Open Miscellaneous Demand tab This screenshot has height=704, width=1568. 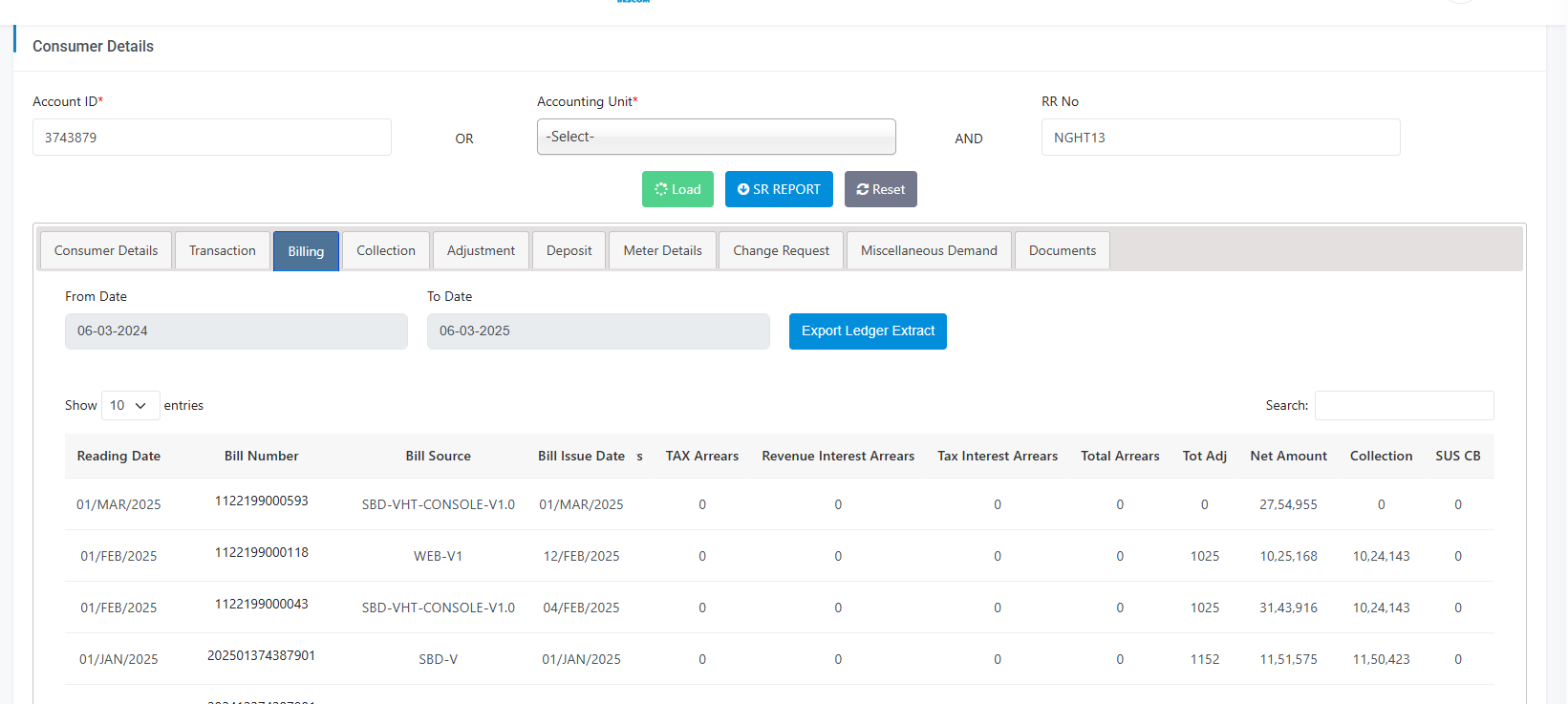pos(929,250)
